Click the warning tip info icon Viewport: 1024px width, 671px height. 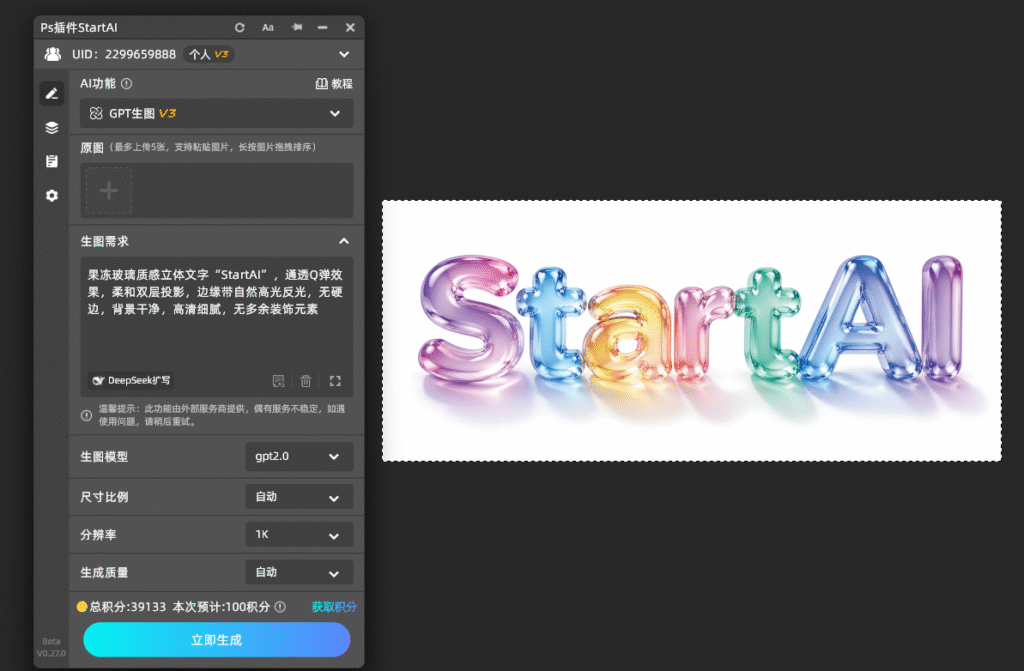point(86,416)
